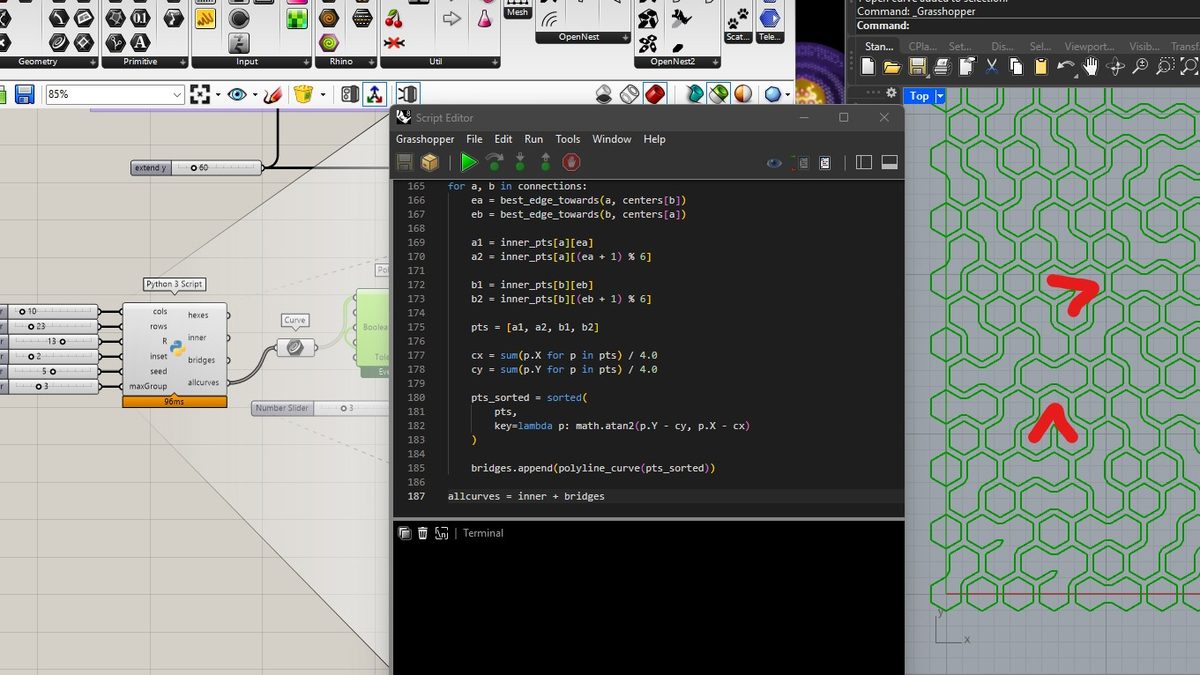Click the Cut scissors icon in Rhino
This screenshot has height=675, width=1200.
click(992, 67)
